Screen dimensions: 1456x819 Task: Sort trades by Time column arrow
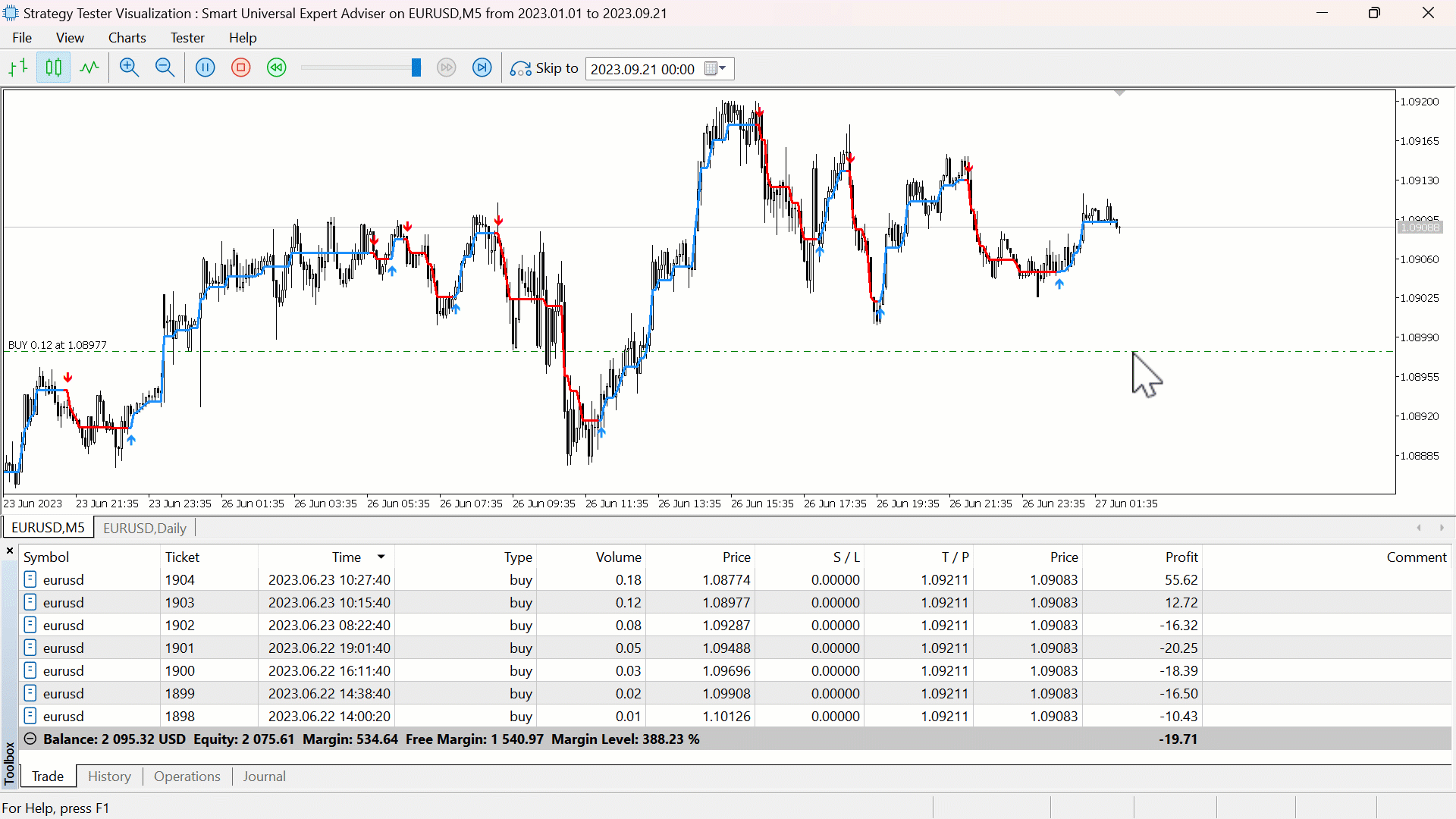pyautogui.click(x=381, y=557)
